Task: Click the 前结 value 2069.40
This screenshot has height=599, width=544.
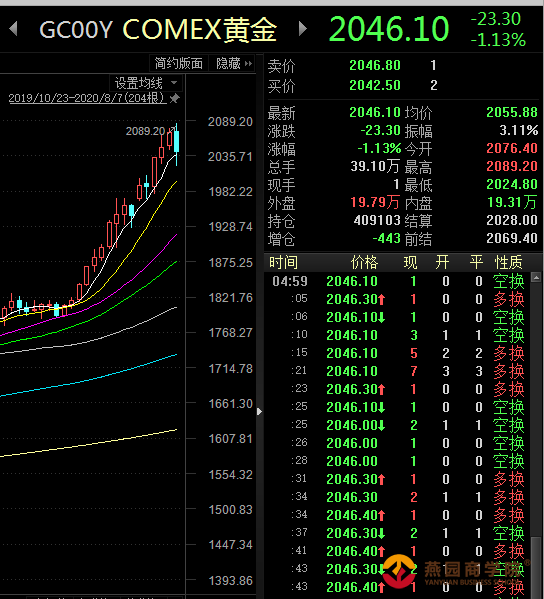Action: coord(512,238)
